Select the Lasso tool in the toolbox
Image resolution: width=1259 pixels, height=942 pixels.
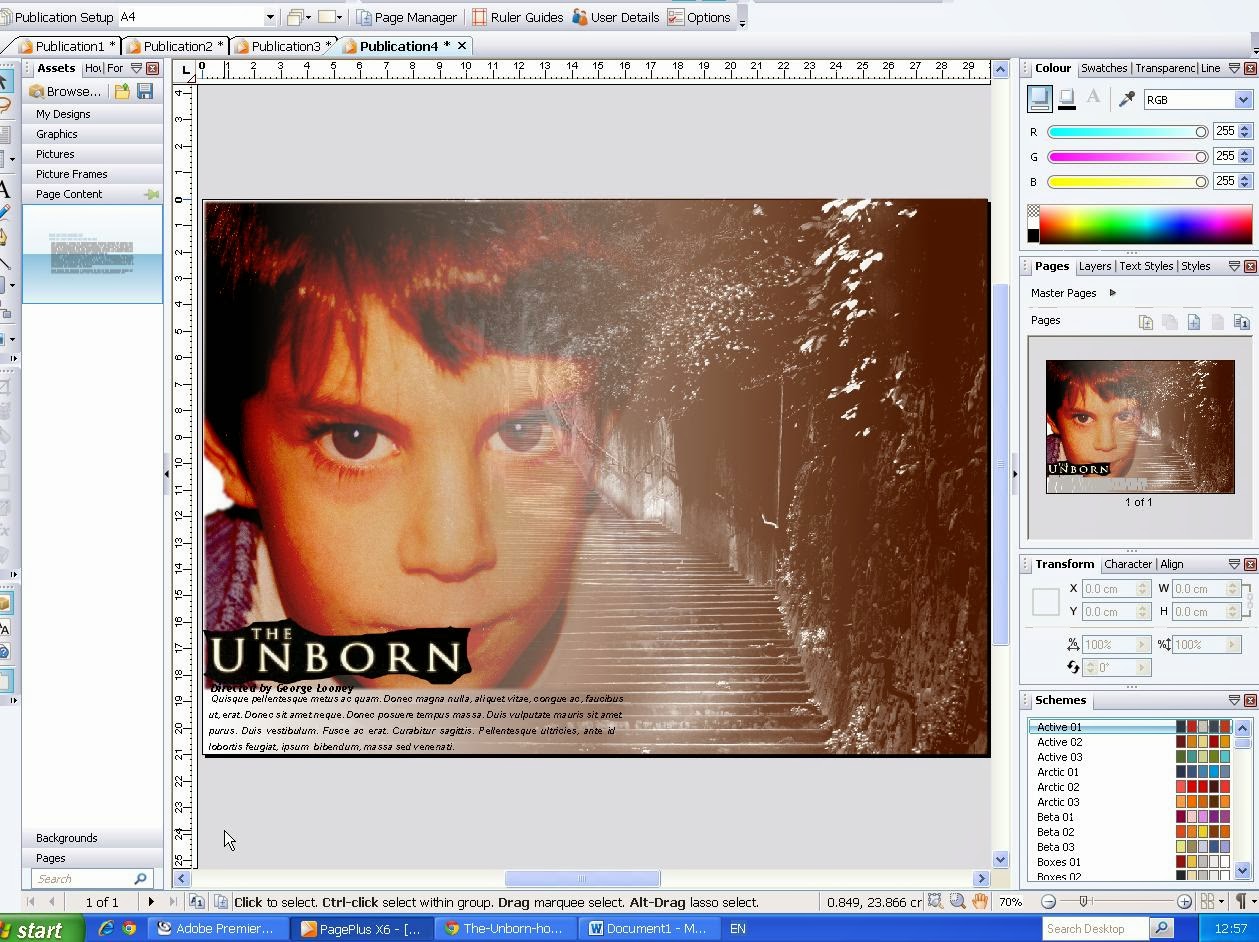click(5, 105)
